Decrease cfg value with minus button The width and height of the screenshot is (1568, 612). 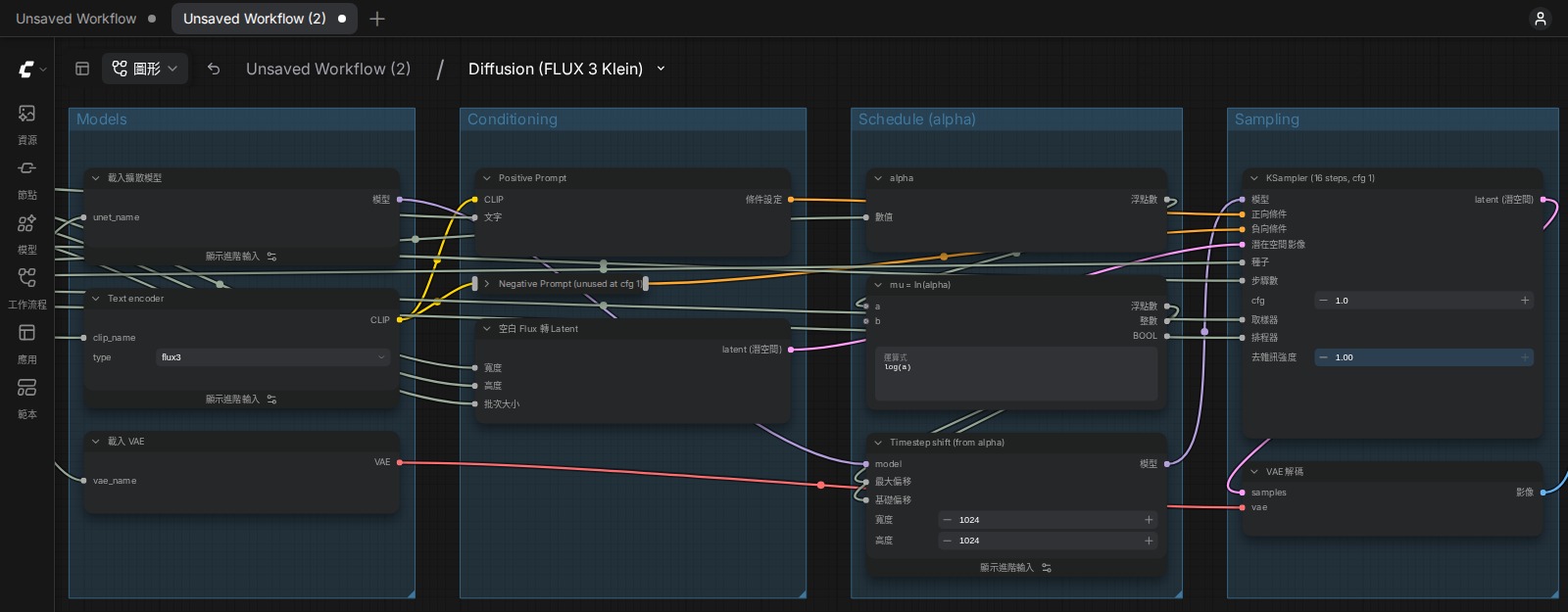click(x=1324, y=301)
